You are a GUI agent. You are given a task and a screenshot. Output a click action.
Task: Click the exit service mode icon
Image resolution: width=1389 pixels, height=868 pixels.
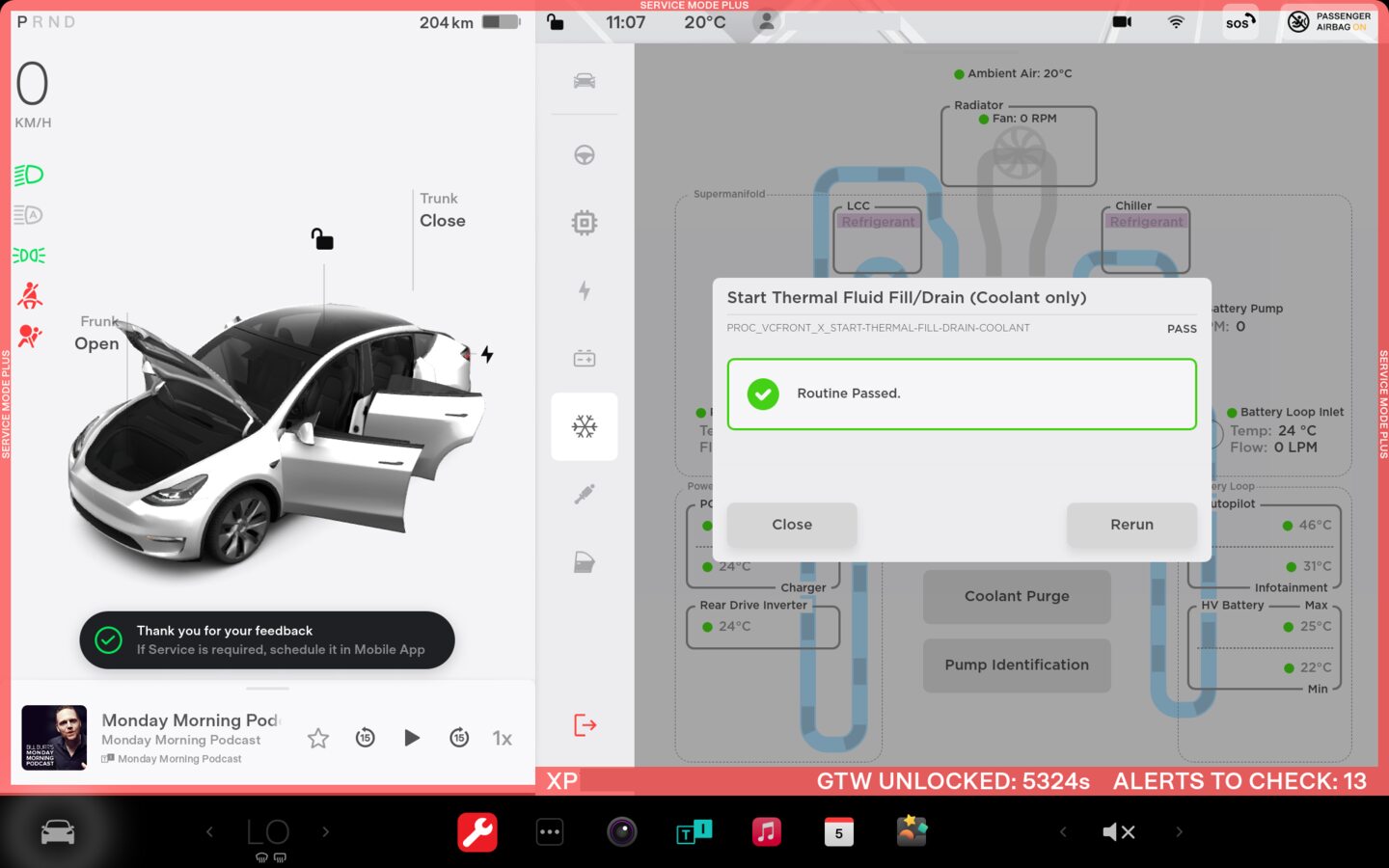[585, 724]
